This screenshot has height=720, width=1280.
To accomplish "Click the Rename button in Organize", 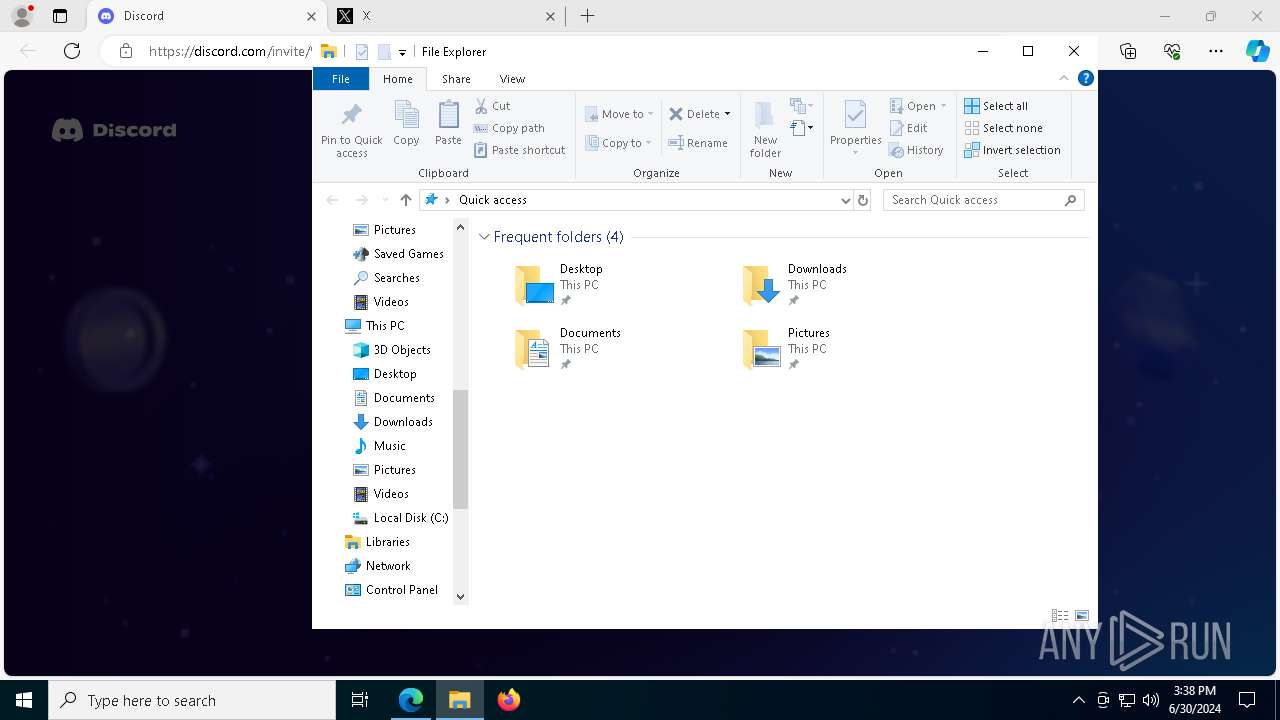I will point(698,143).
